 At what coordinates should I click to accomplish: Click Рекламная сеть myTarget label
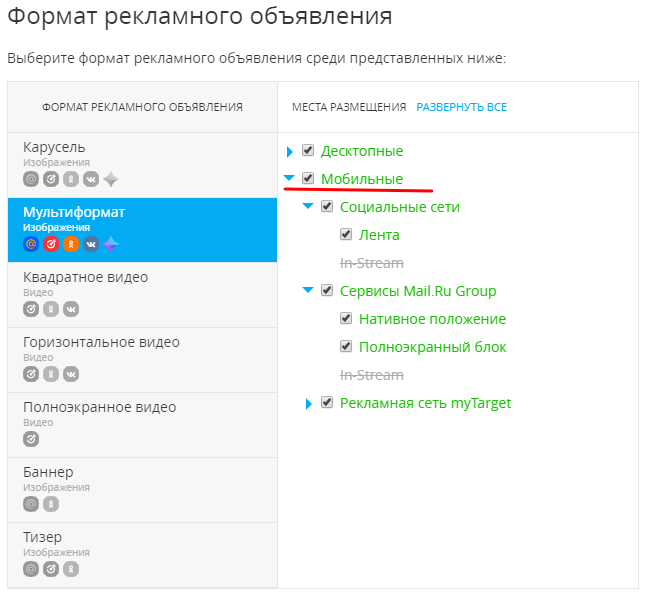425,403
